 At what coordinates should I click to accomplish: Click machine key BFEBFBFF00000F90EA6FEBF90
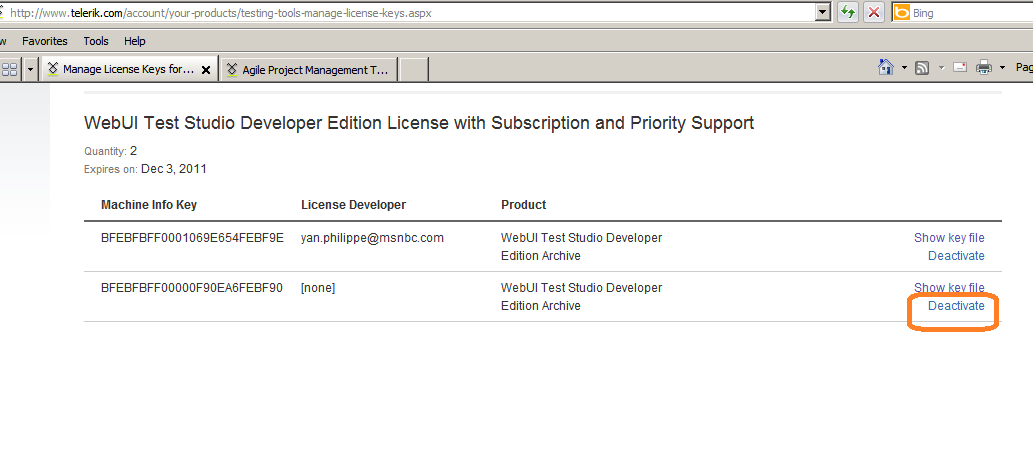(192, 288)
